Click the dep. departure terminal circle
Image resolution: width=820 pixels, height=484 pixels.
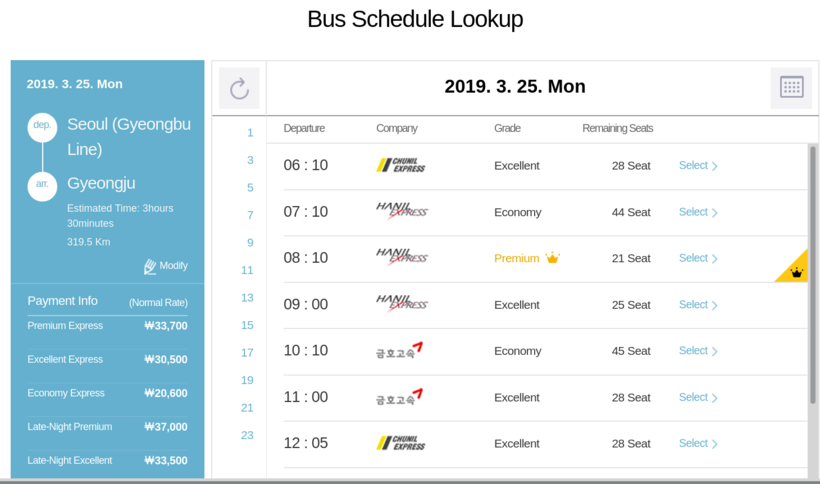click(42, 126)
